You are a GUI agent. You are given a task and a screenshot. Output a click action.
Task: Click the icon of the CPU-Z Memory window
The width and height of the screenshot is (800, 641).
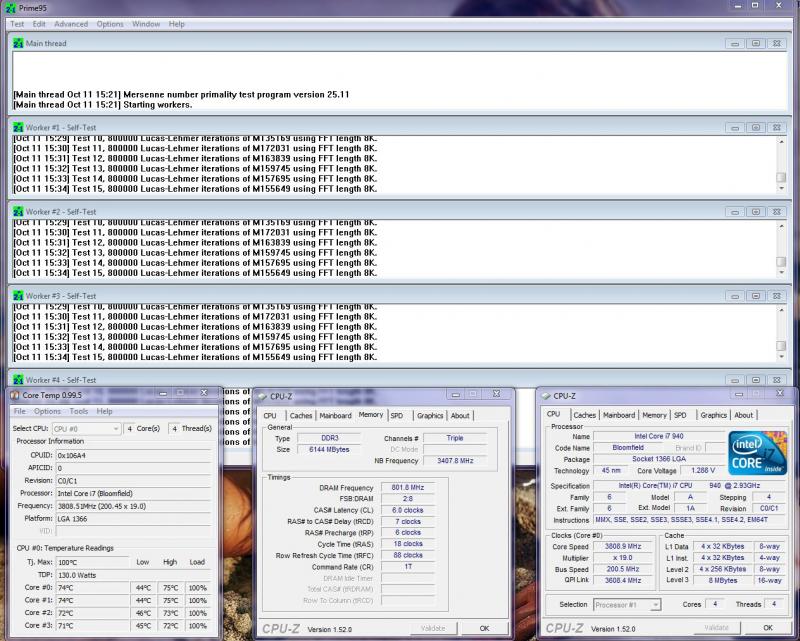262,397
